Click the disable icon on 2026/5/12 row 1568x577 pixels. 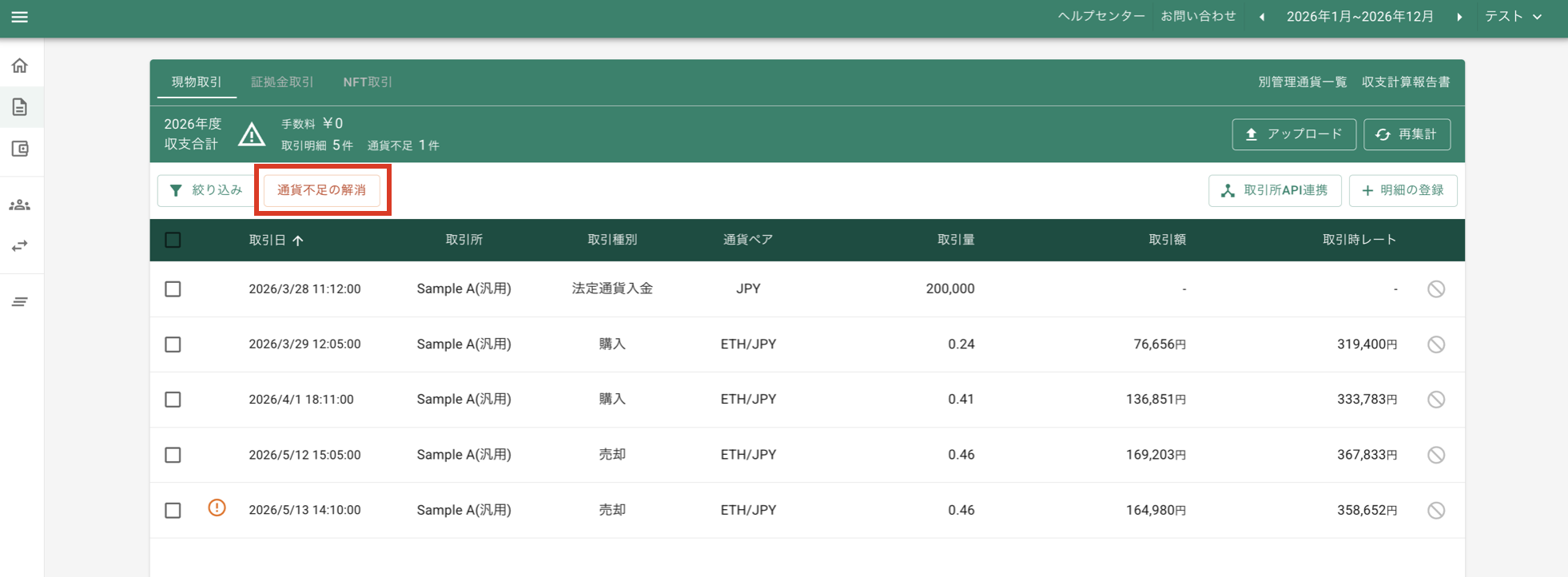pyautogui.click(x=1436, y=455)
